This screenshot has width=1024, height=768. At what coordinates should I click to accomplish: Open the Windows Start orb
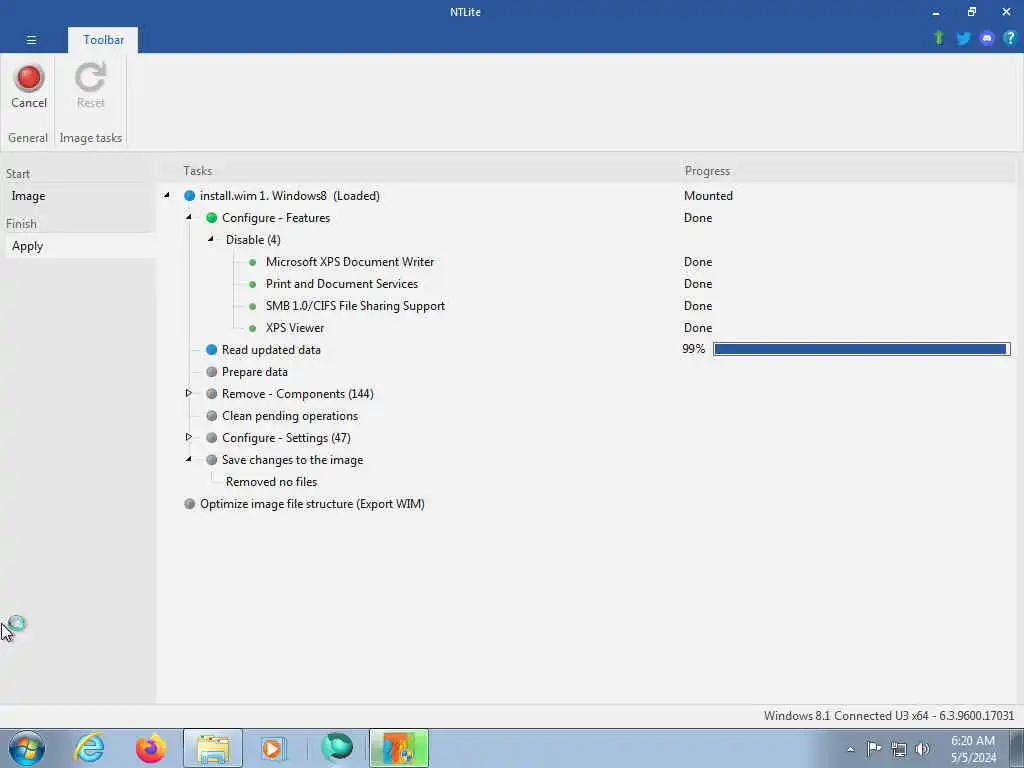(27, 748)
